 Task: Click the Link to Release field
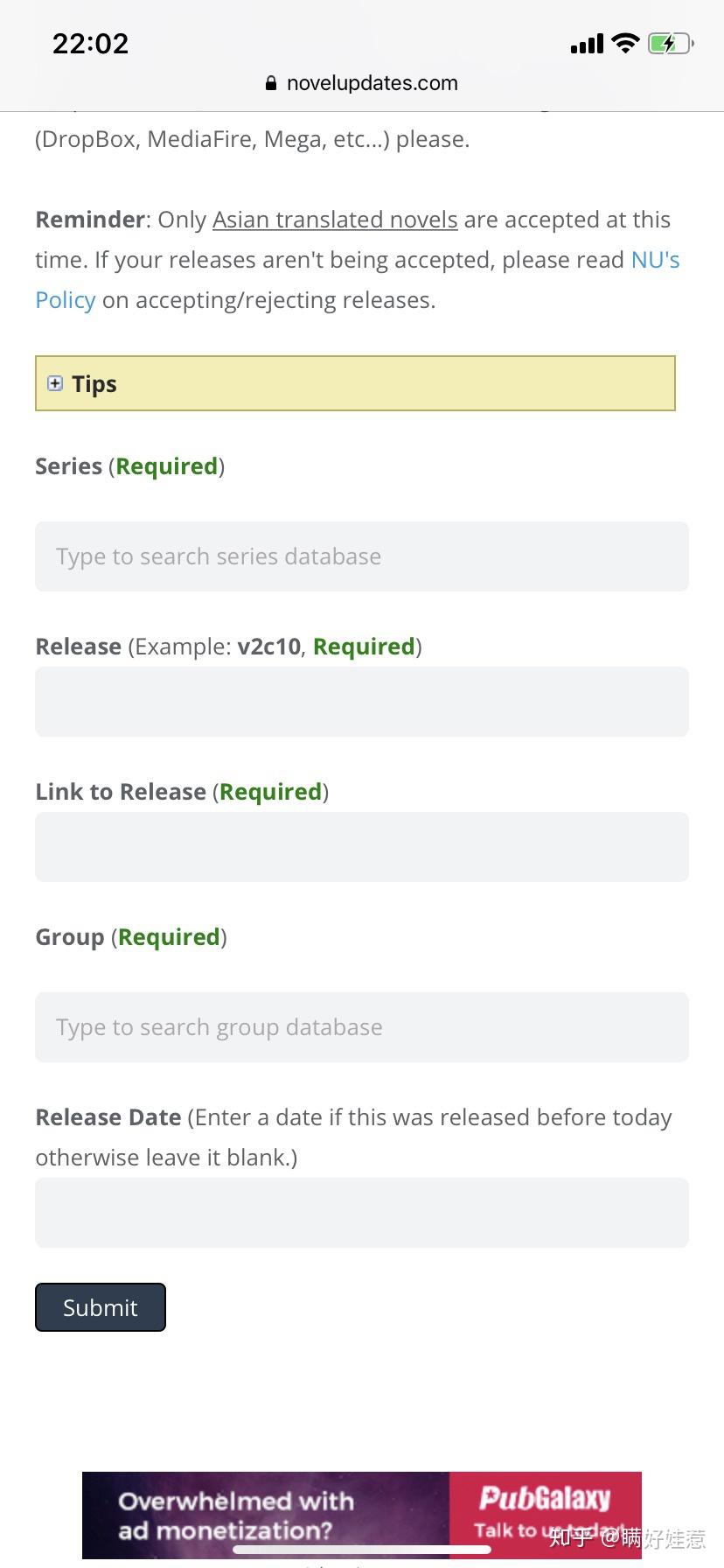click(x=362, y=847)
